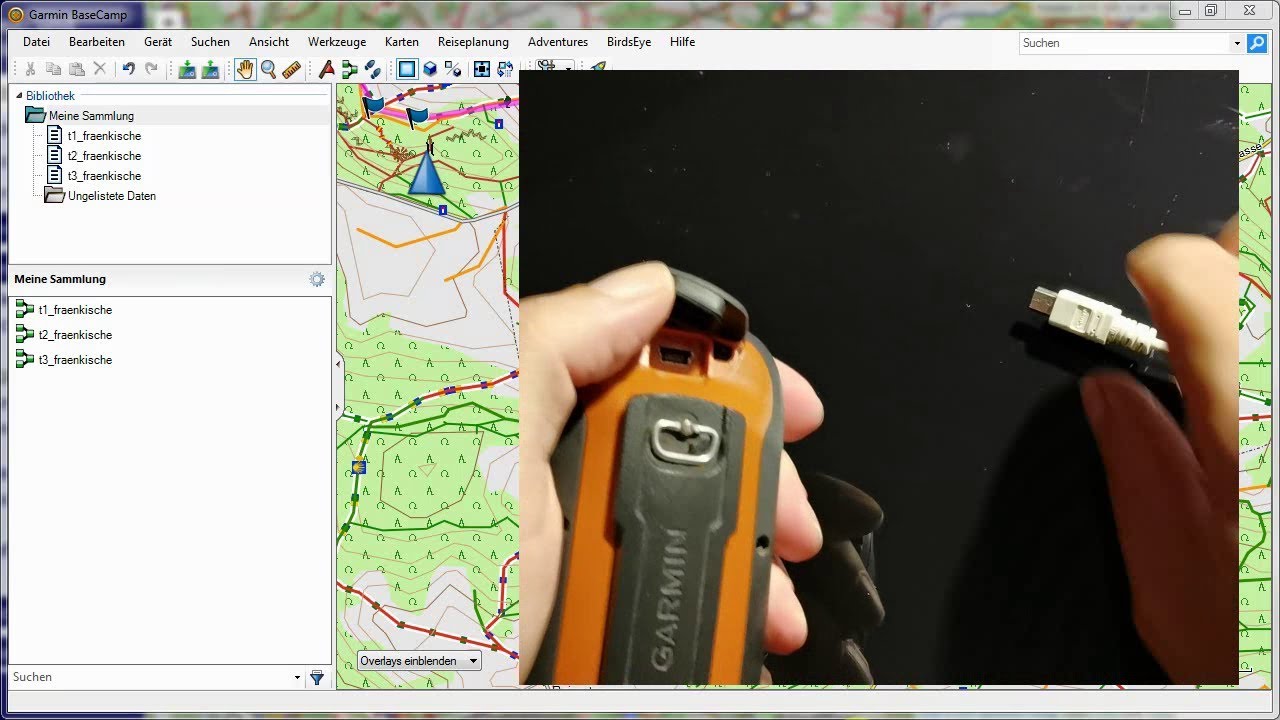Open the bottom search field dropdown arrow

click(x=297, y=677)
